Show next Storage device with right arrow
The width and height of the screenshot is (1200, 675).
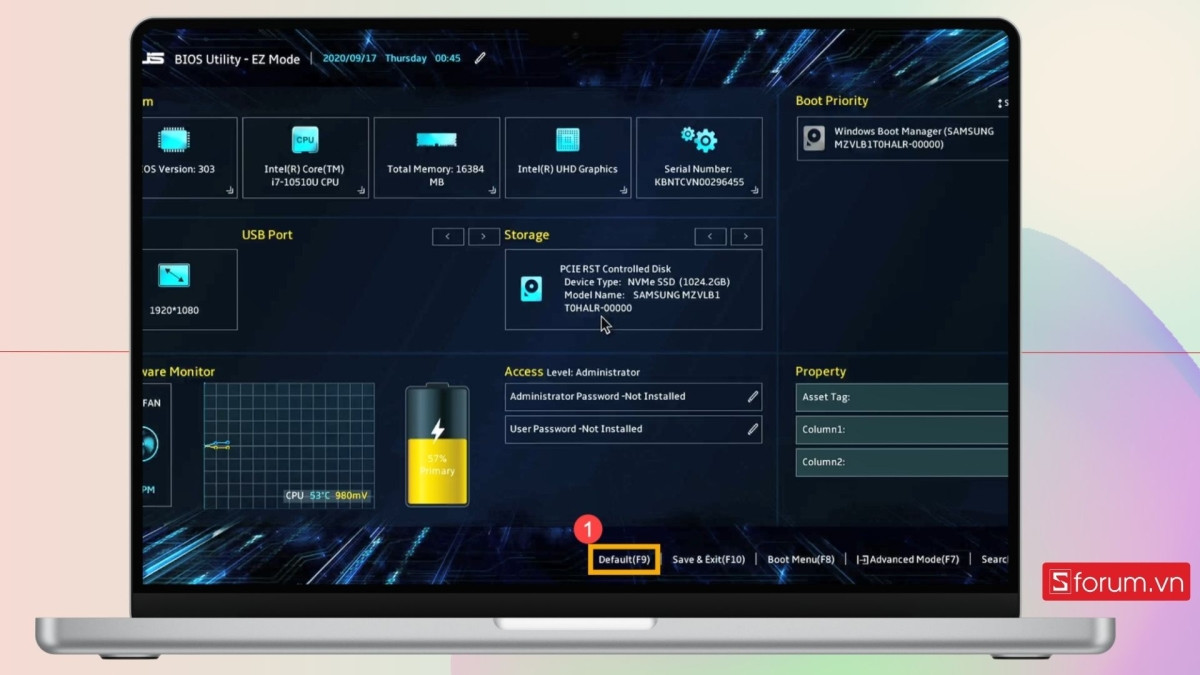(x=746, y=236)
